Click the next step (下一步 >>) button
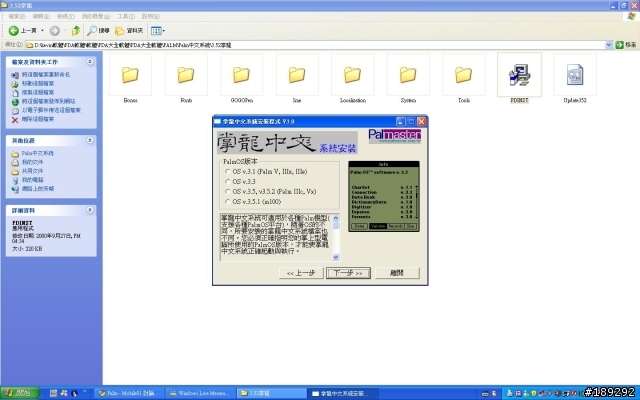The image size is (640, 400). pos(348,273)
